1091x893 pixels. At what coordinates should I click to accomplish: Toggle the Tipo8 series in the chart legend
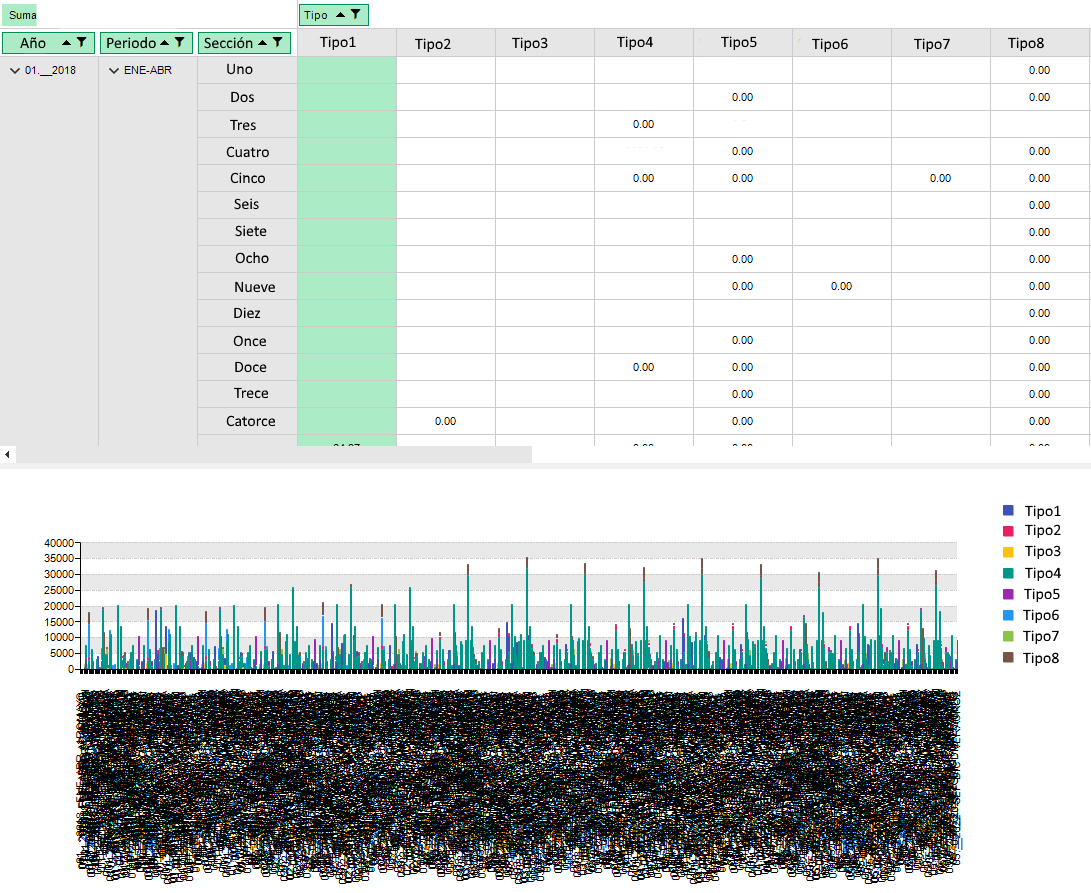tap(1040, 657)
